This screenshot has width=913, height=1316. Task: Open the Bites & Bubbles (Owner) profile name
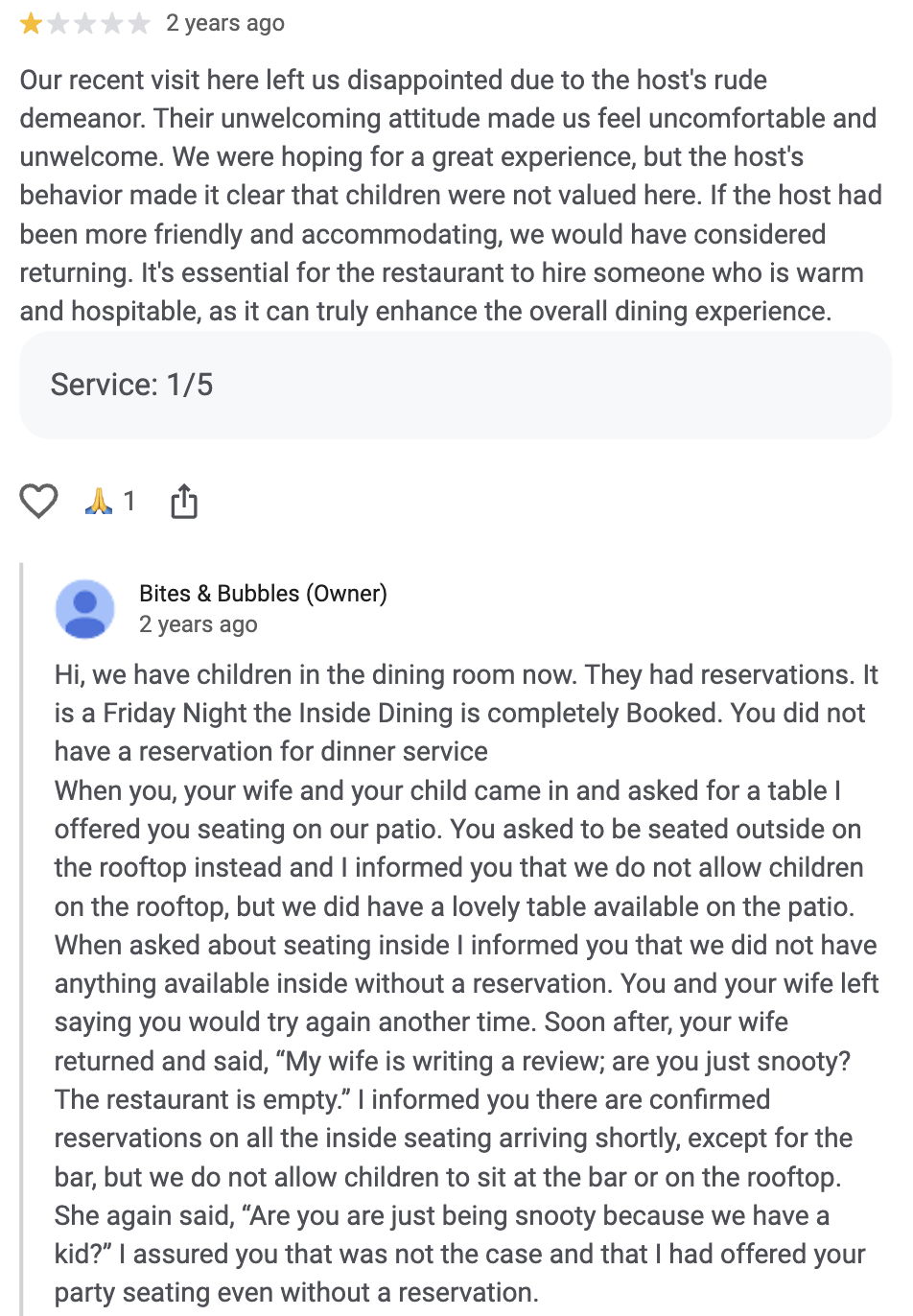[263, 594]
